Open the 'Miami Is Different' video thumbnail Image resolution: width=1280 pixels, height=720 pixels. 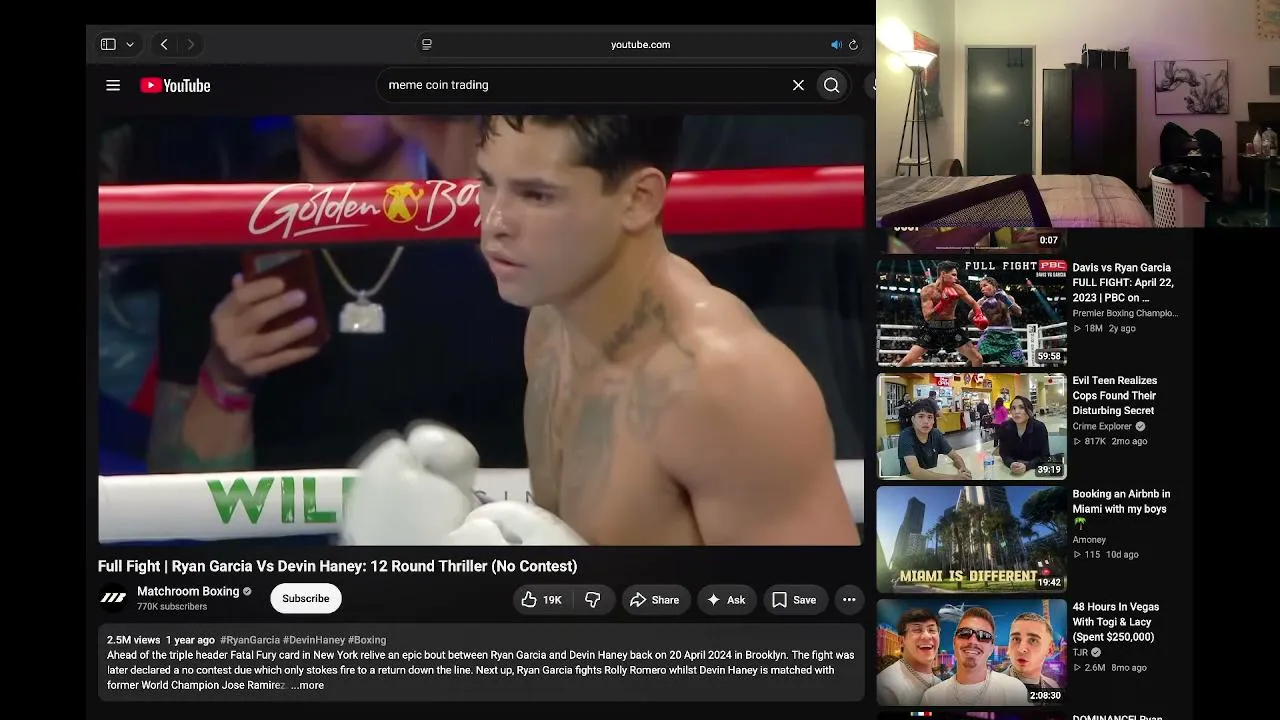coord(972,539)
